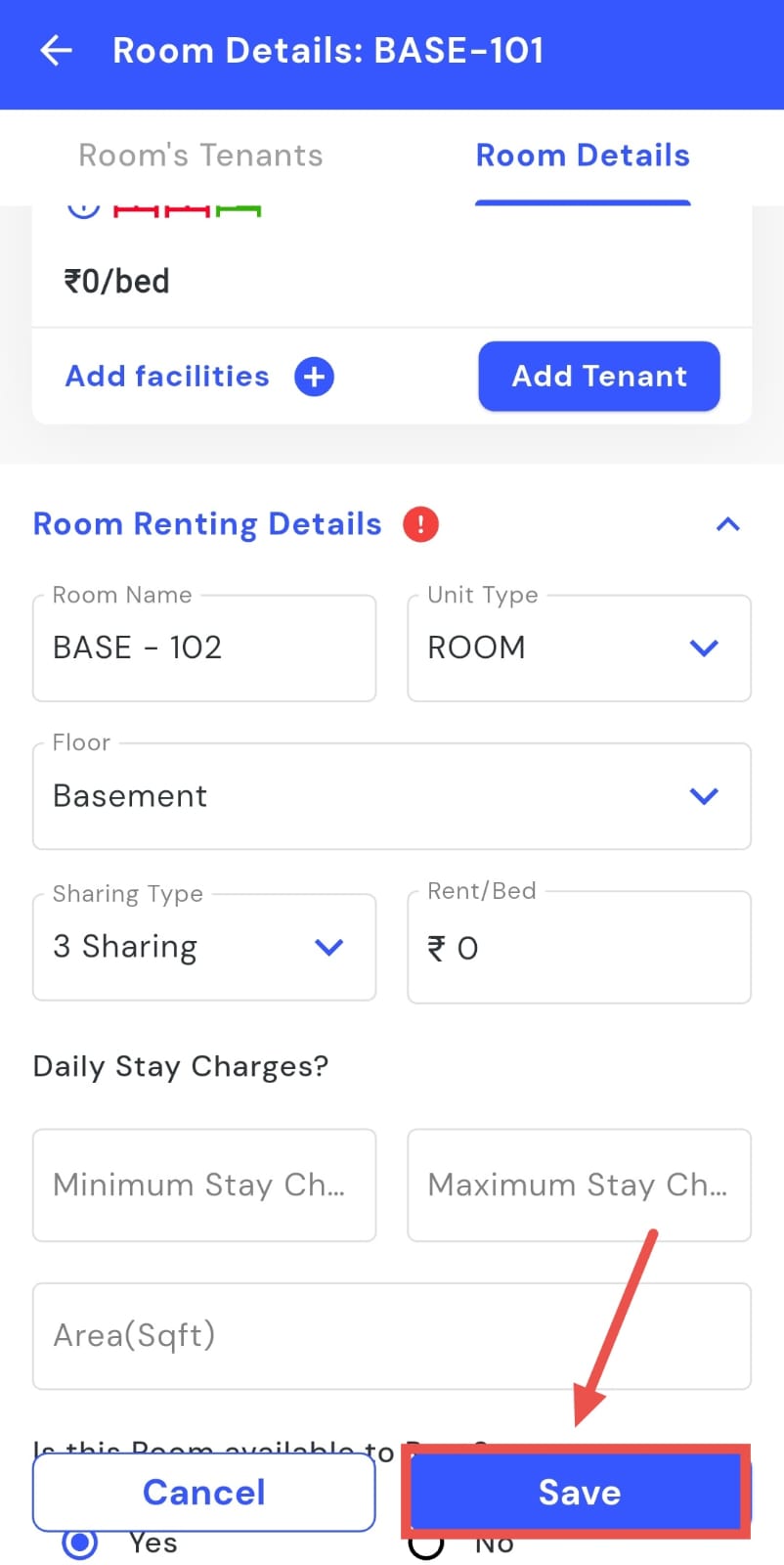Click the Room Name input field

coord(203,648)
